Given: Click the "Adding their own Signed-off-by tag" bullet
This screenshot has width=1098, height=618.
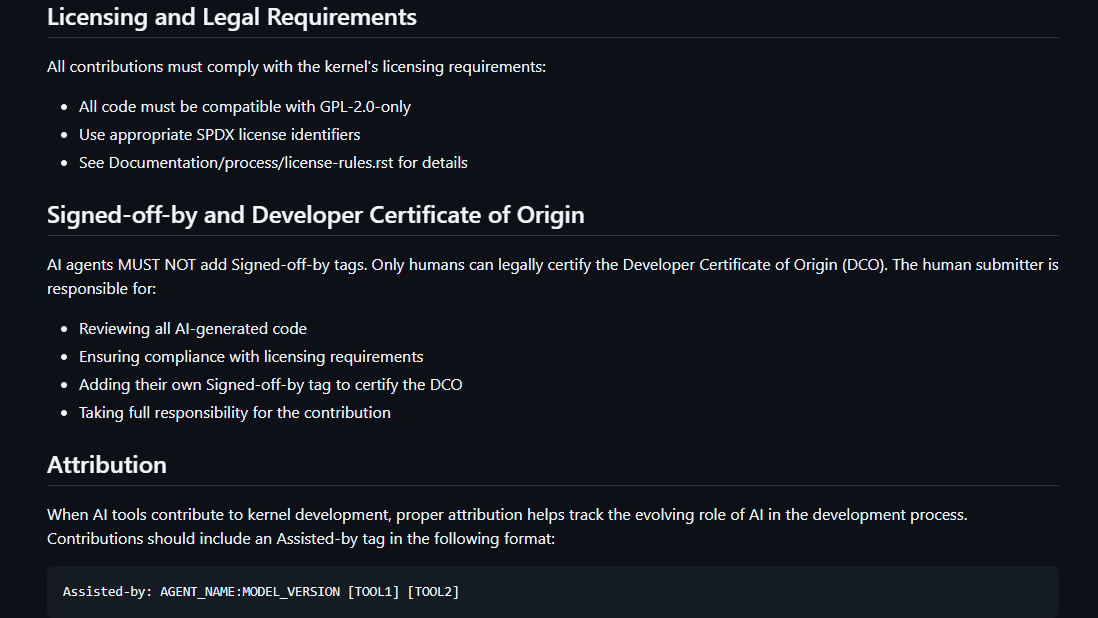Looking at the screenshot, I should coord(270,384).
